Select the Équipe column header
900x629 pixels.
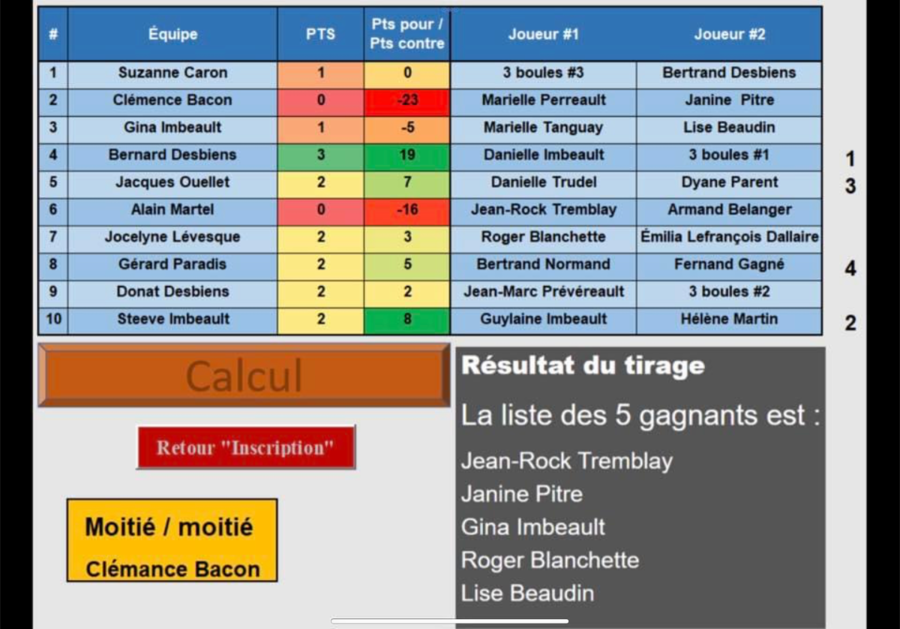click(x=173, y=34)
